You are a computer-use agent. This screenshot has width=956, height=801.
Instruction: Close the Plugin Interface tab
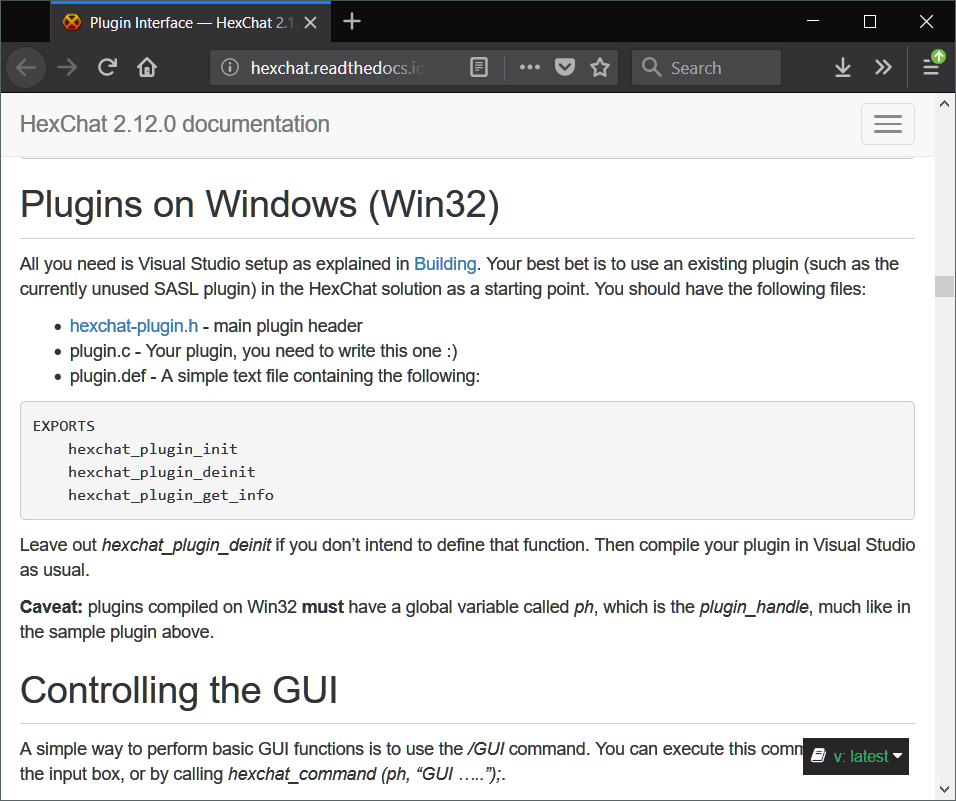(x=314, y=22)
